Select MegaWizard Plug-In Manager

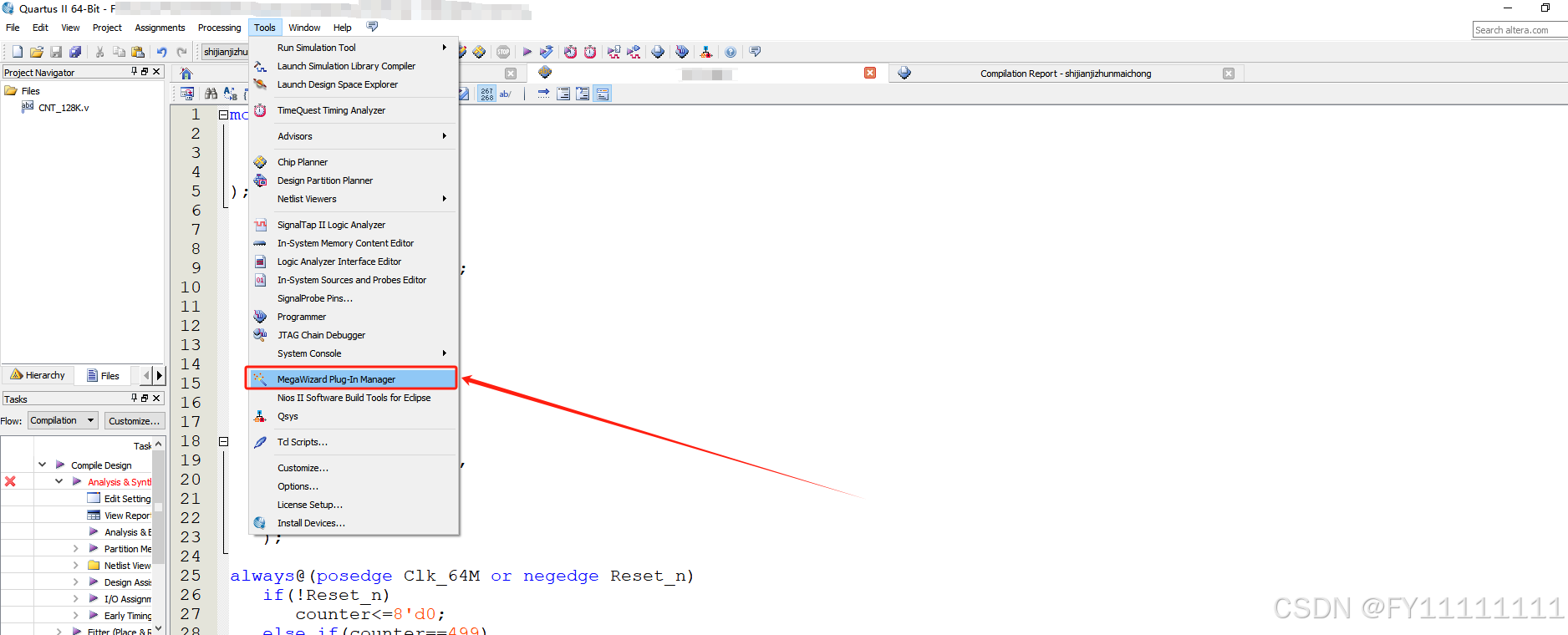352,379
